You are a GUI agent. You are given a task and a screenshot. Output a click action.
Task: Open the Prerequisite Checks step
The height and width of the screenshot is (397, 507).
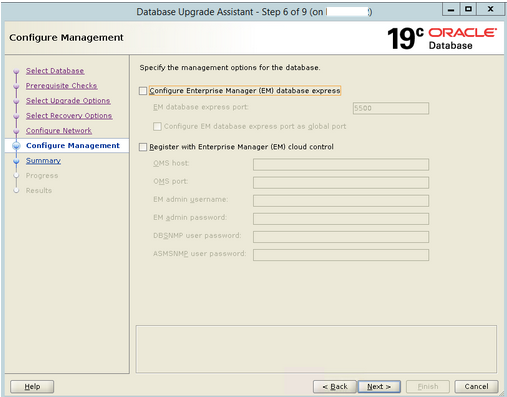click(61, 86)
